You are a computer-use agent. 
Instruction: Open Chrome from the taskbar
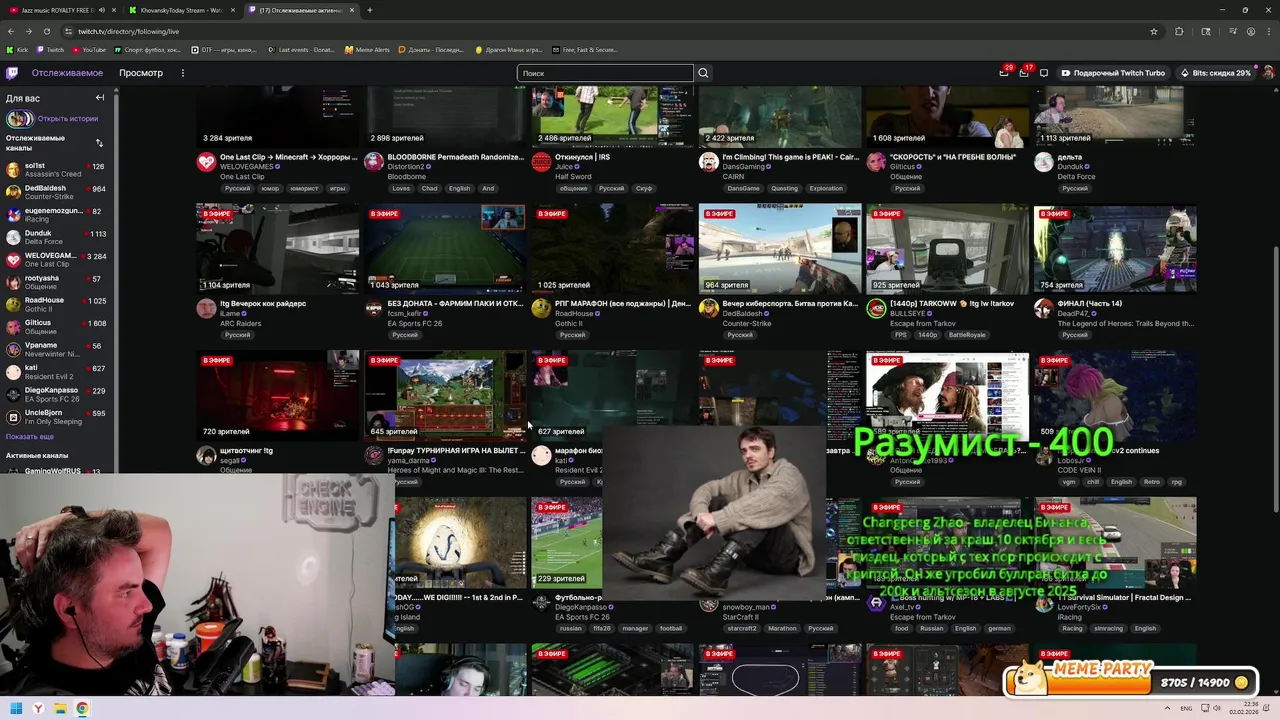[x=82, y=709]
